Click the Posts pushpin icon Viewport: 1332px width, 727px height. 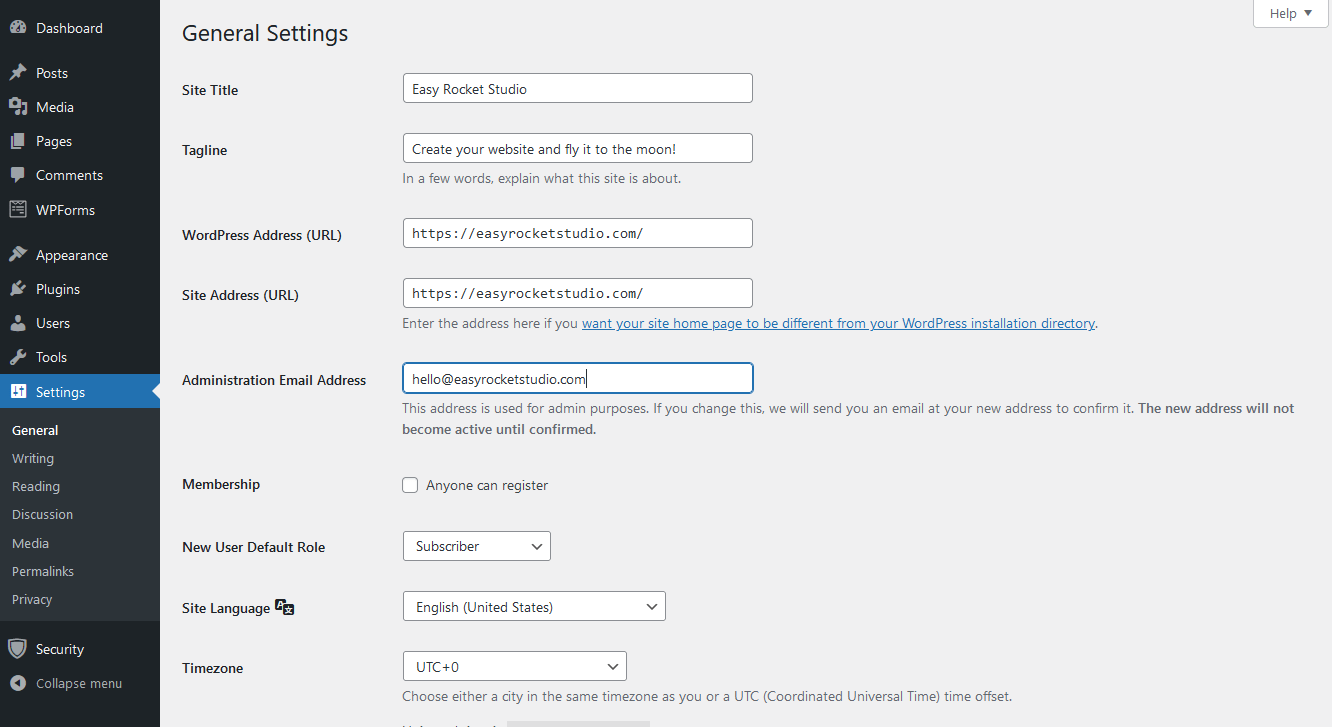(18, 73)
